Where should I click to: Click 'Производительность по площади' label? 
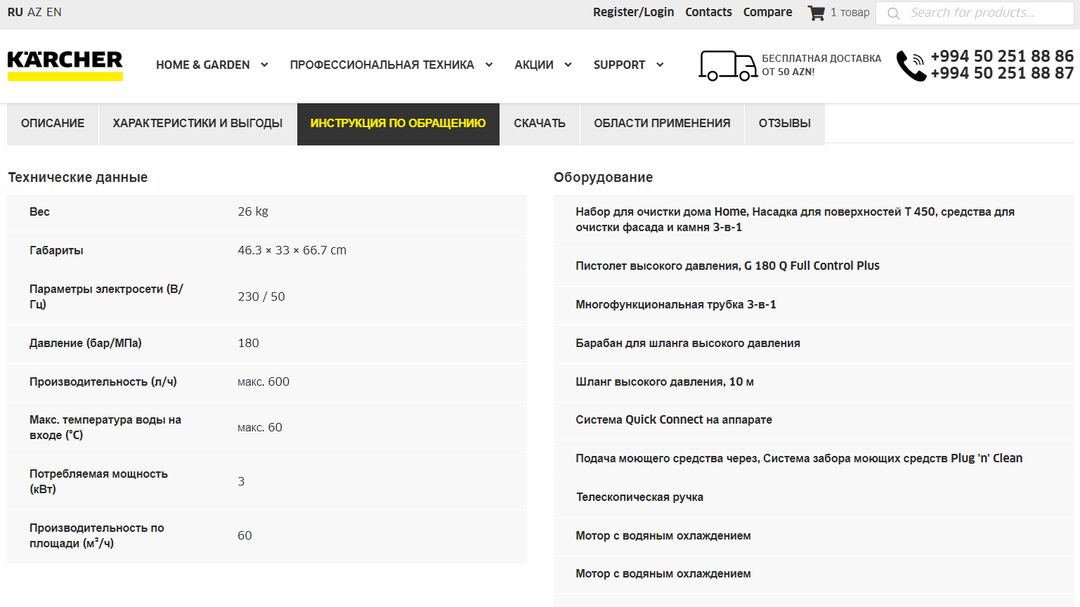(96, 535)
